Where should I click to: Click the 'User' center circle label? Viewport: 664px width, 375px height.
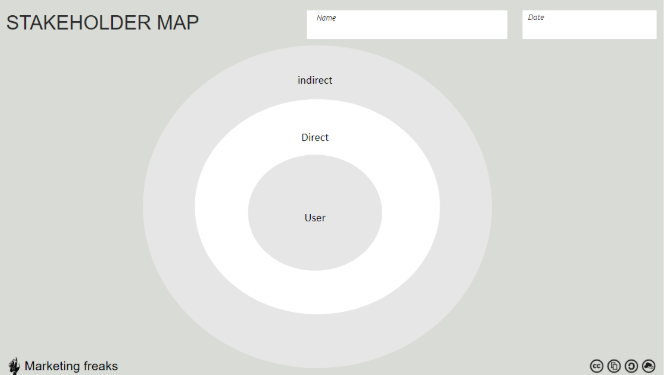coord(315,218)
